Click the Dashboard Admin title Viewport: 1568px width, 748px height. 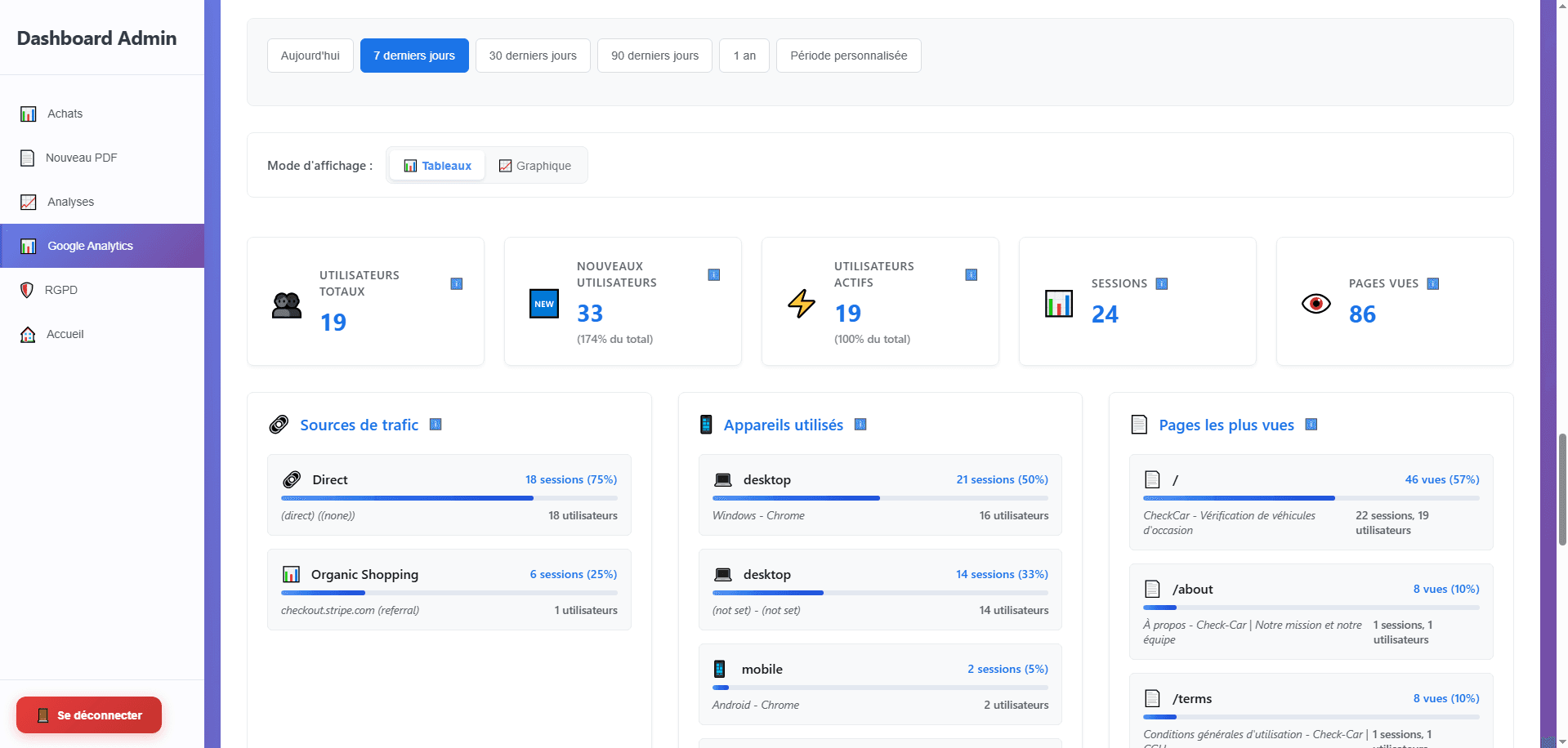point(96,38)
